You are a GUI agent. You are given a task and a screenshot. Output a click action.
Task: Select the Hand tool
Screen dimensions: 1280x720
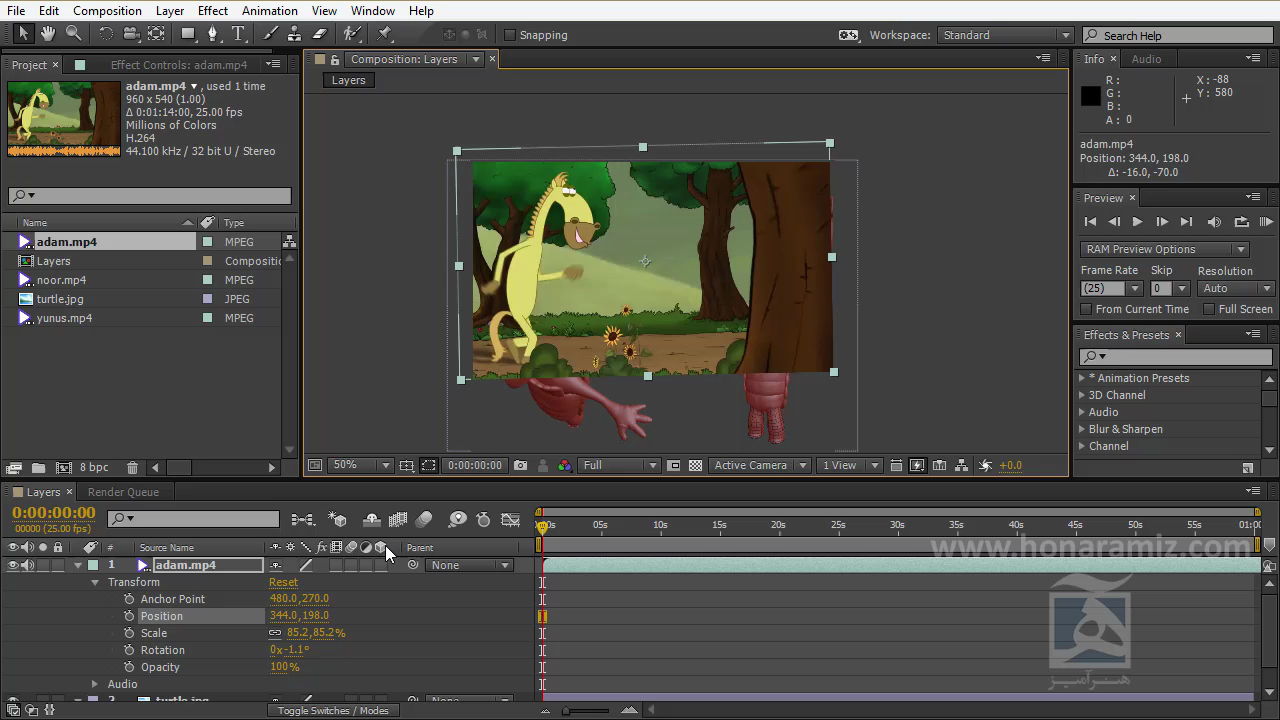click(48, 34)
